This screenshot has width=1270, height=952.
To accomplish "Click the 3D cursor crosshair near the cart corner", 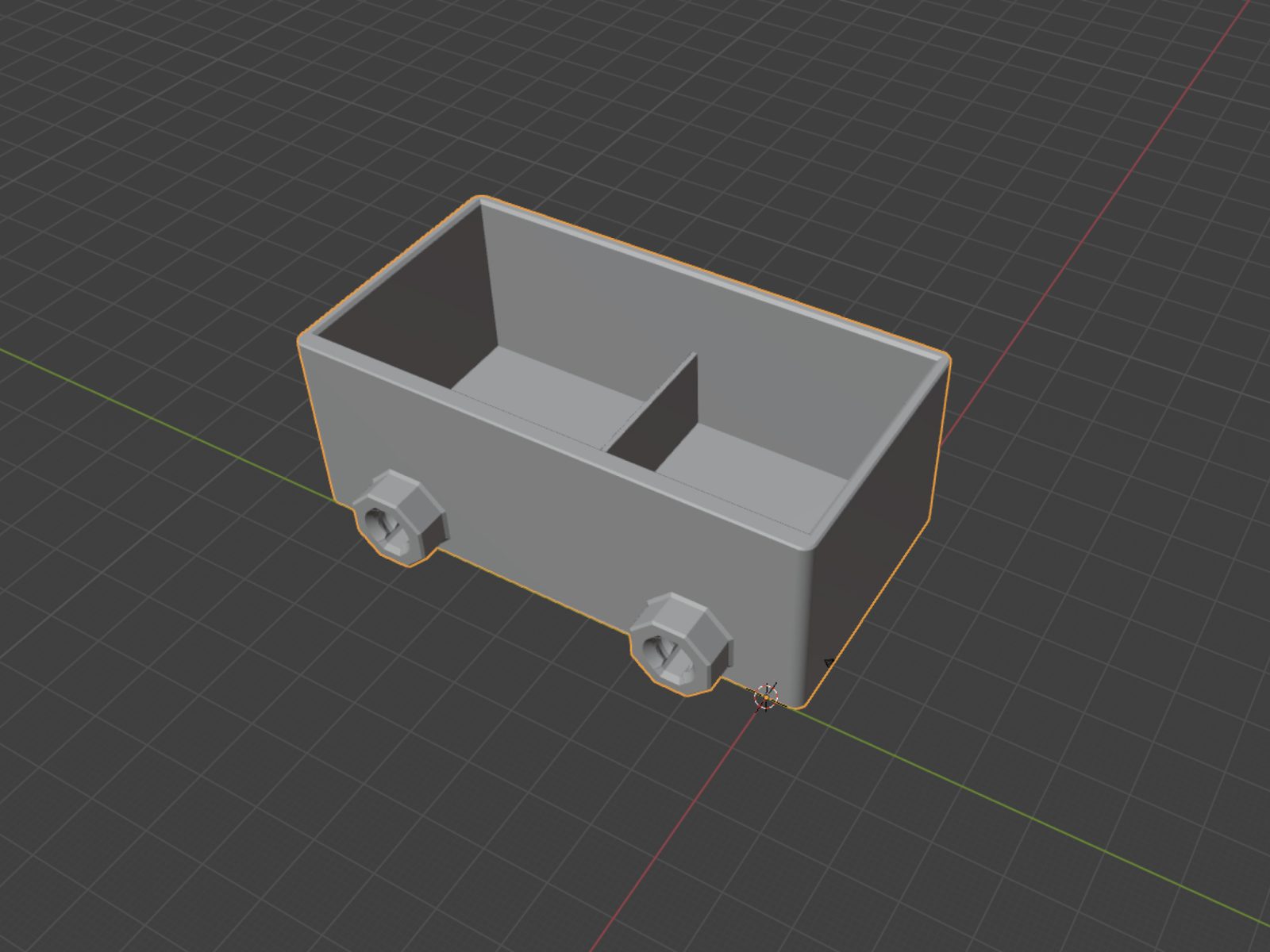I will (766, 697).
